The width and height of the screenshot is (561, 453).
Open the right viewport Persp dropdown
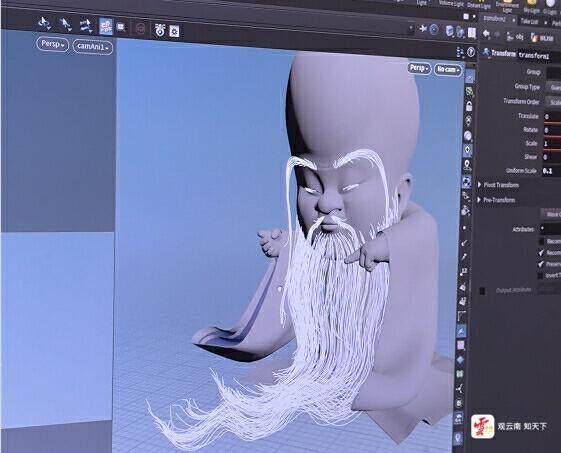tap(419, 68)
